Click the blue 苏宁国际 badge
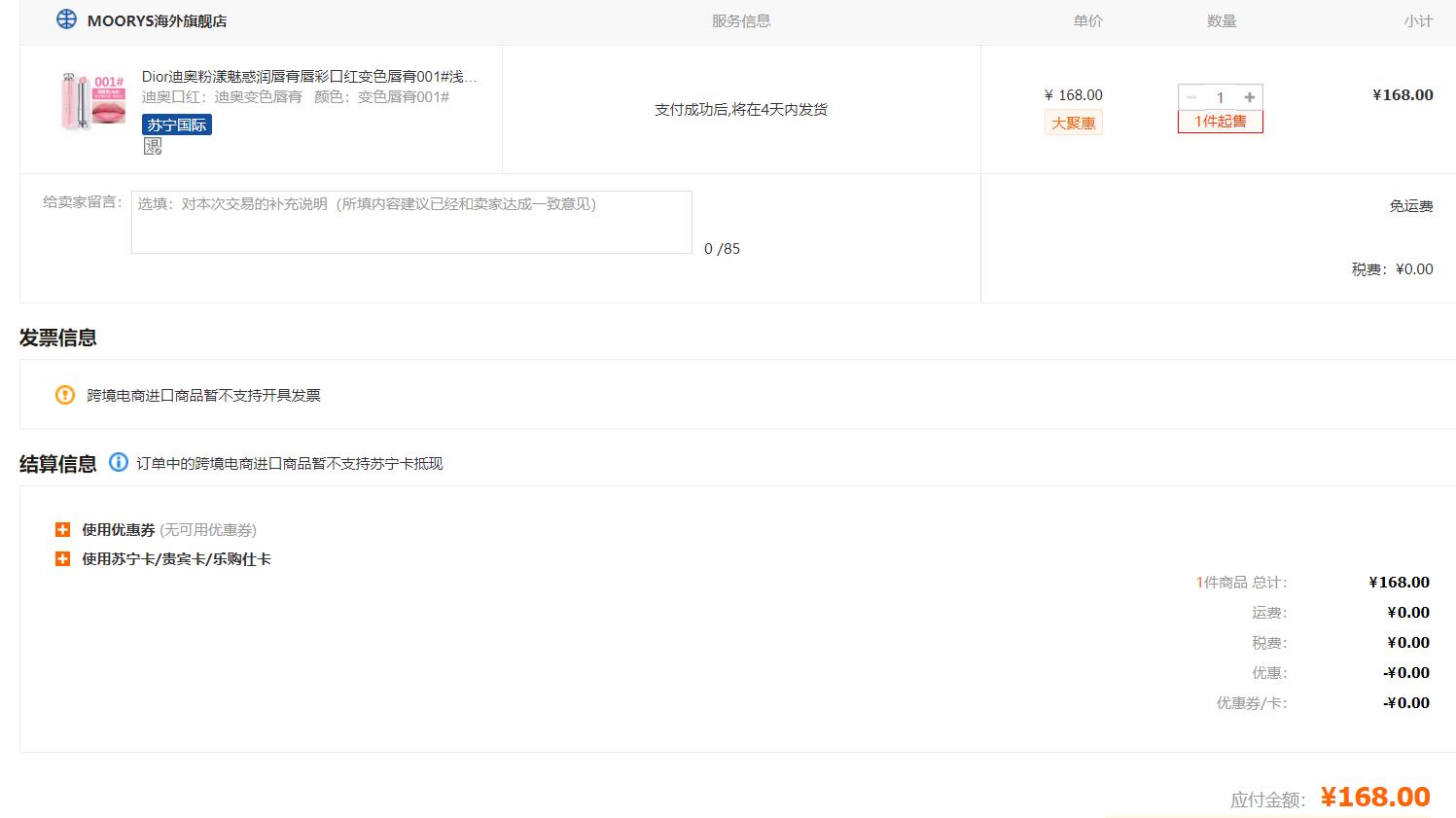1456x818 pixels. tap(176, 124)
